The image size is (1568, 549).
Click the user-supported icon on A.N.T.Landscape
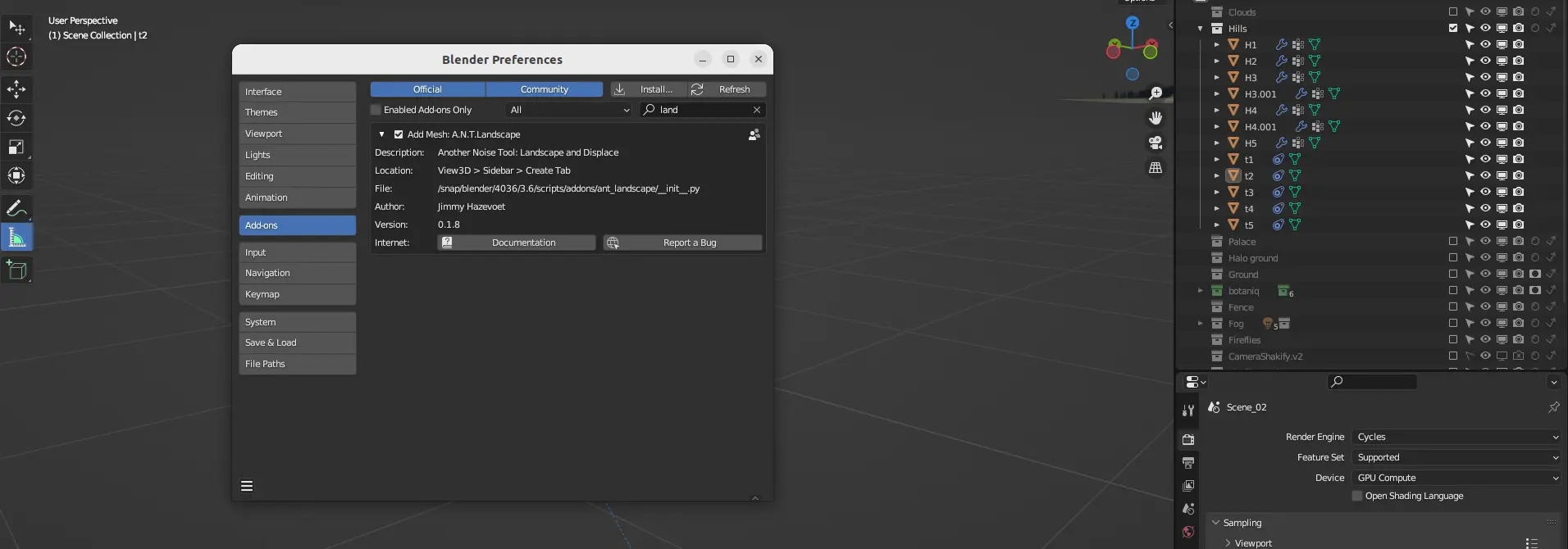pyautogui.click(x=754, y=134)
